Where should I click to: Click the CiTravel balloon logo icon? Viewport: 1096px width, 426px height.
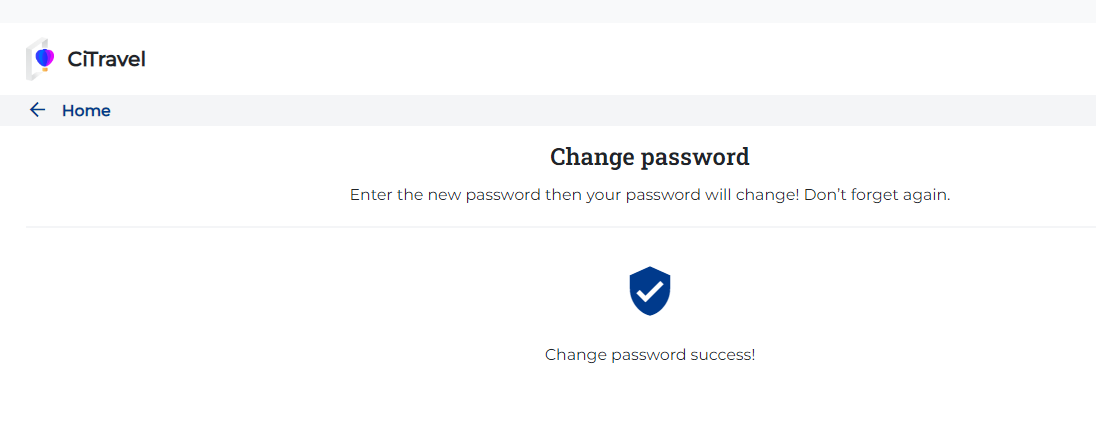(x=42, y=59)
